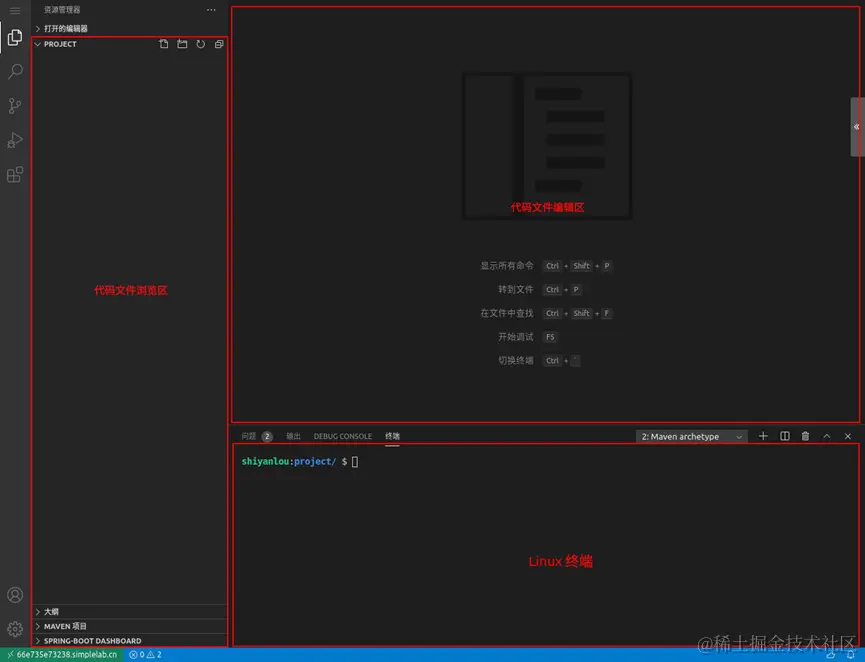Expand the 大纲 outline section

pyautogui.click(x=130, y=611)
